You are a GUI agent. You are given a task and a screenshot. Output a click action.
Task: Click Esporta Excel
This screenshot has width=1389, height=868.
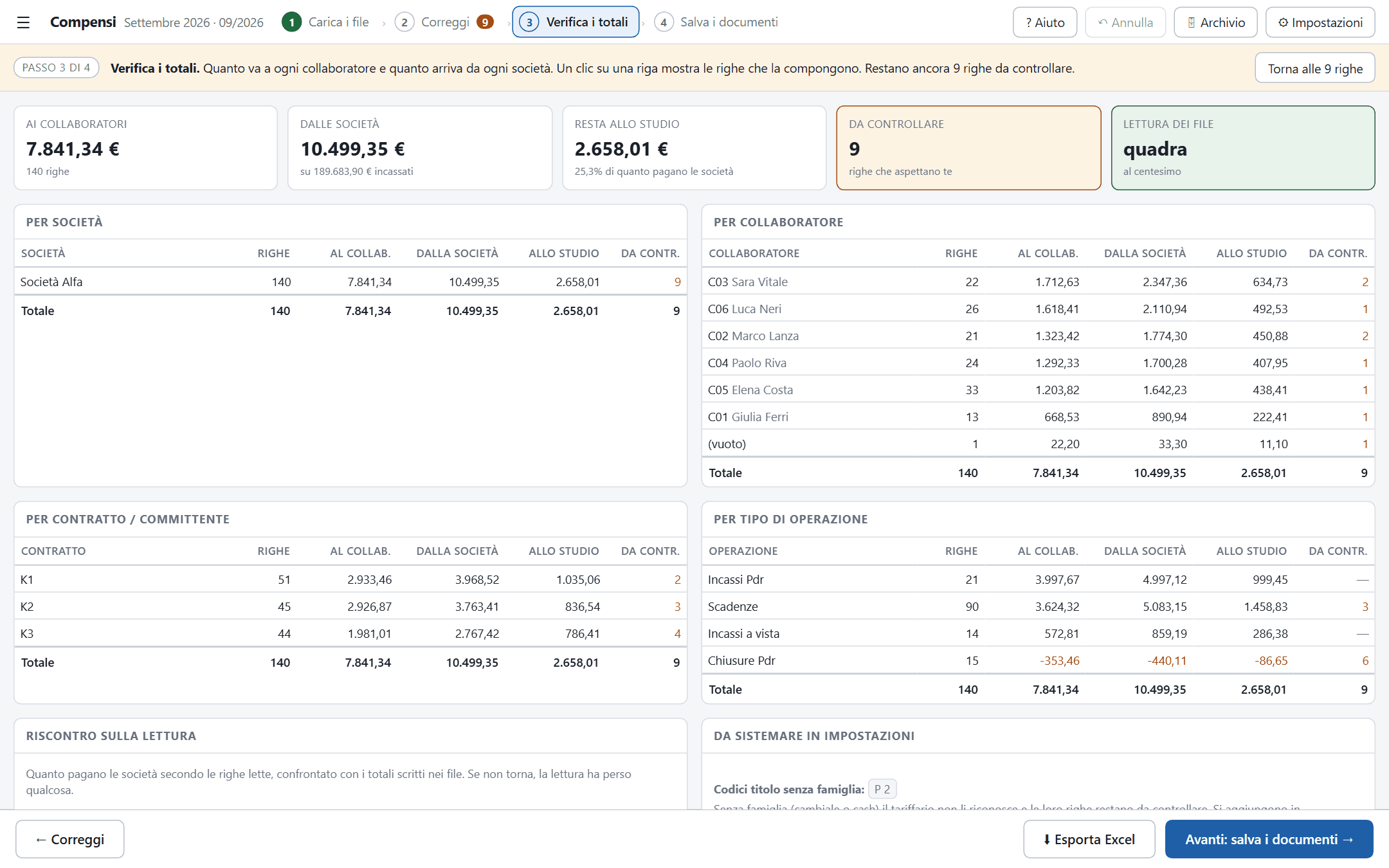[x=1089, y=839]
